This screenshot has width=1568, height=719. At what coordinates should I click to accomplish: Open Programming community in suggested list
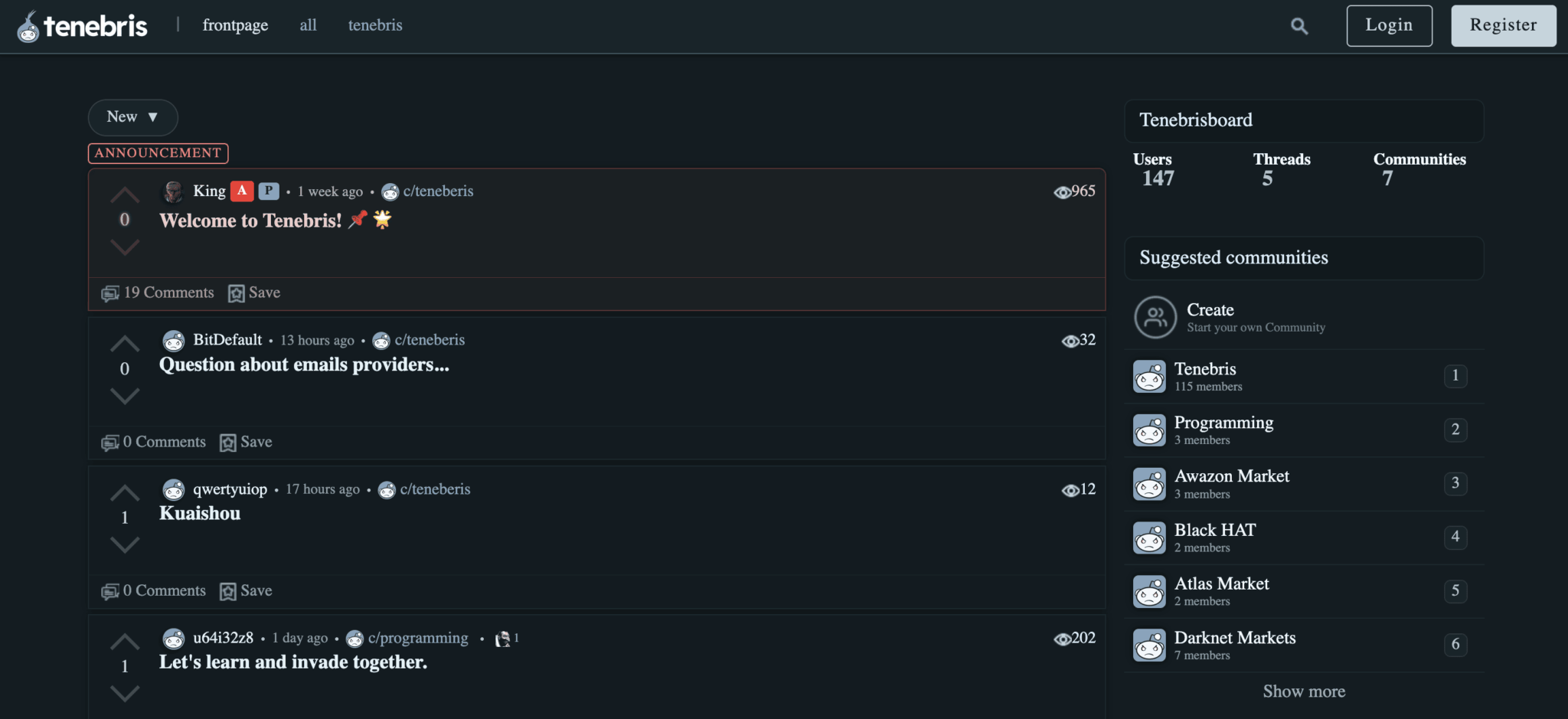point(1223,423)
